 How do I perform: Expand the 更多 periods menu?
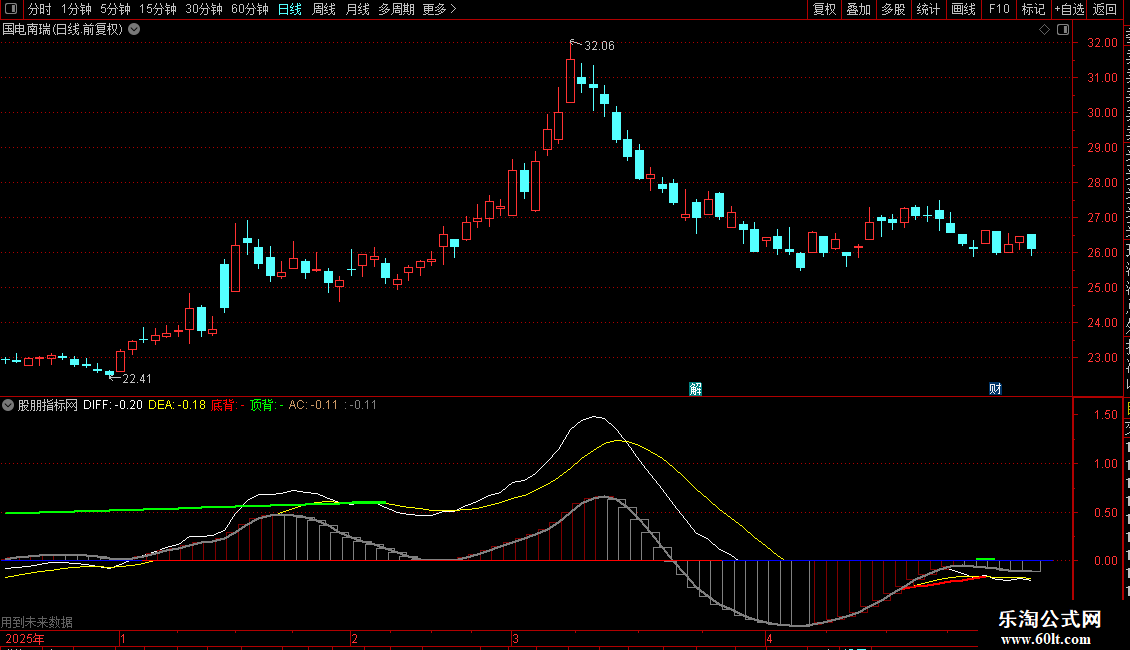pyautogui.click(x=439, y=9)
